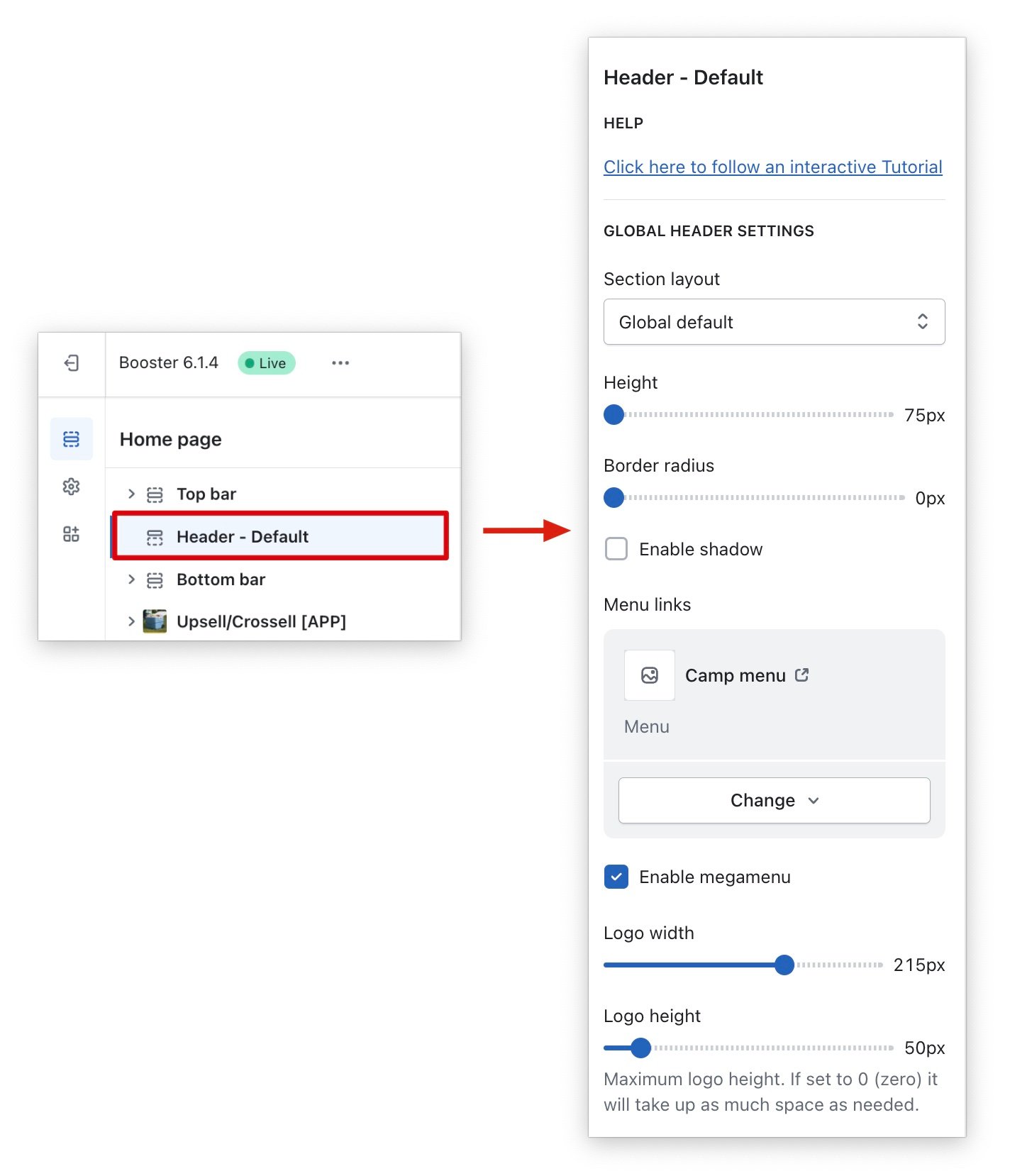
Task: Disable the Enable megamenu checkbox
Action: click(616, 877)
